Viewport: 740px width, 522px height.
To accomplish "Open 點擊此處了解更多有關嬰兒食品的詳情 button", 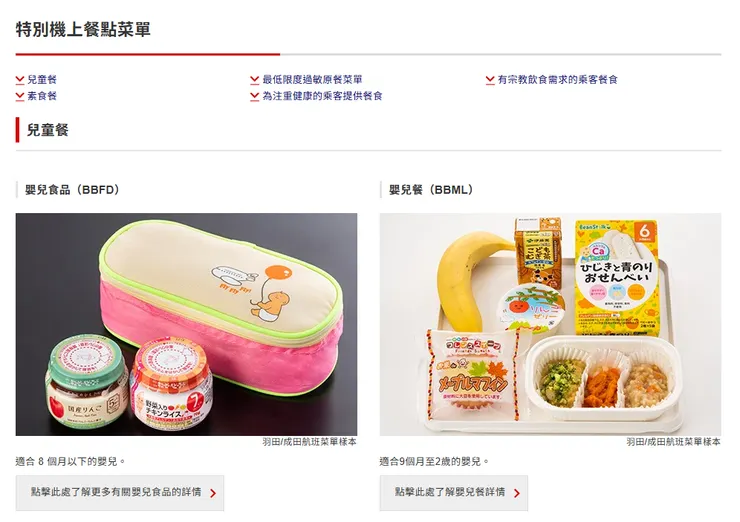I will 120,493.
